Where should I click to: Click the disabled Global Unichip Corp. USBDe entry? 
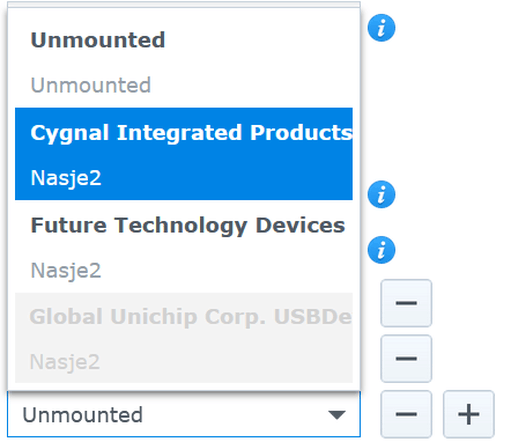coord(191,316)
